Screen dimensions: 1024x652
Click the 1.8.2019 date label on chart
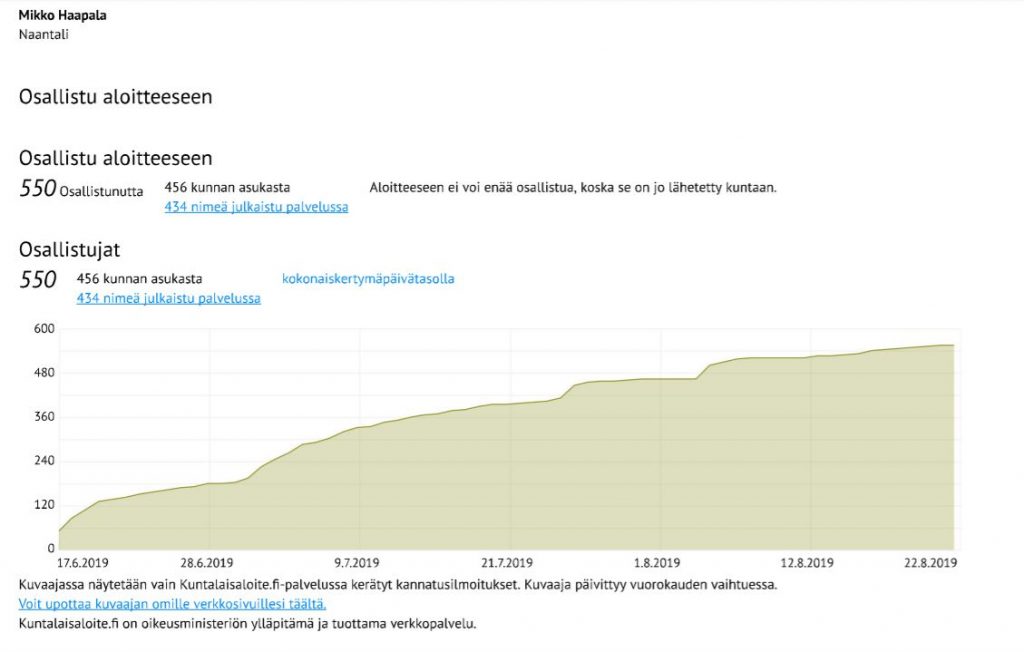tap(657, 563)
